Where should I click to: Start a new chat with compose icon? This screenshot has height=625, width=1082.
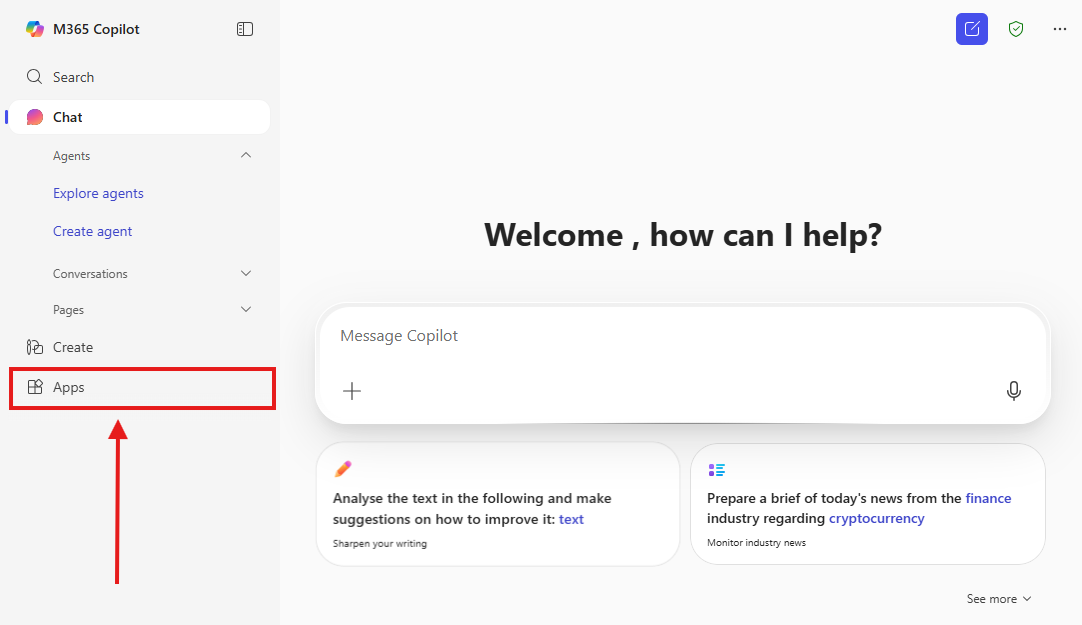tap(971, 29)
